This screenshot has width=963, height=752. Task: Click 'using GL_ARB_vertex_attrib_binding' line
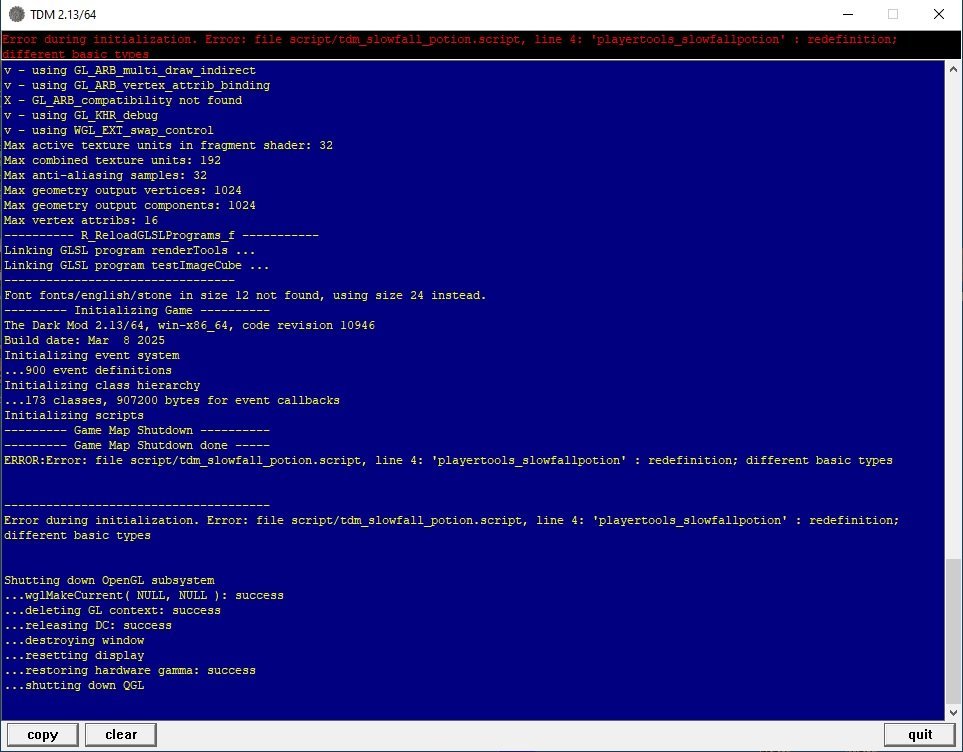click(x=137, y=85)
